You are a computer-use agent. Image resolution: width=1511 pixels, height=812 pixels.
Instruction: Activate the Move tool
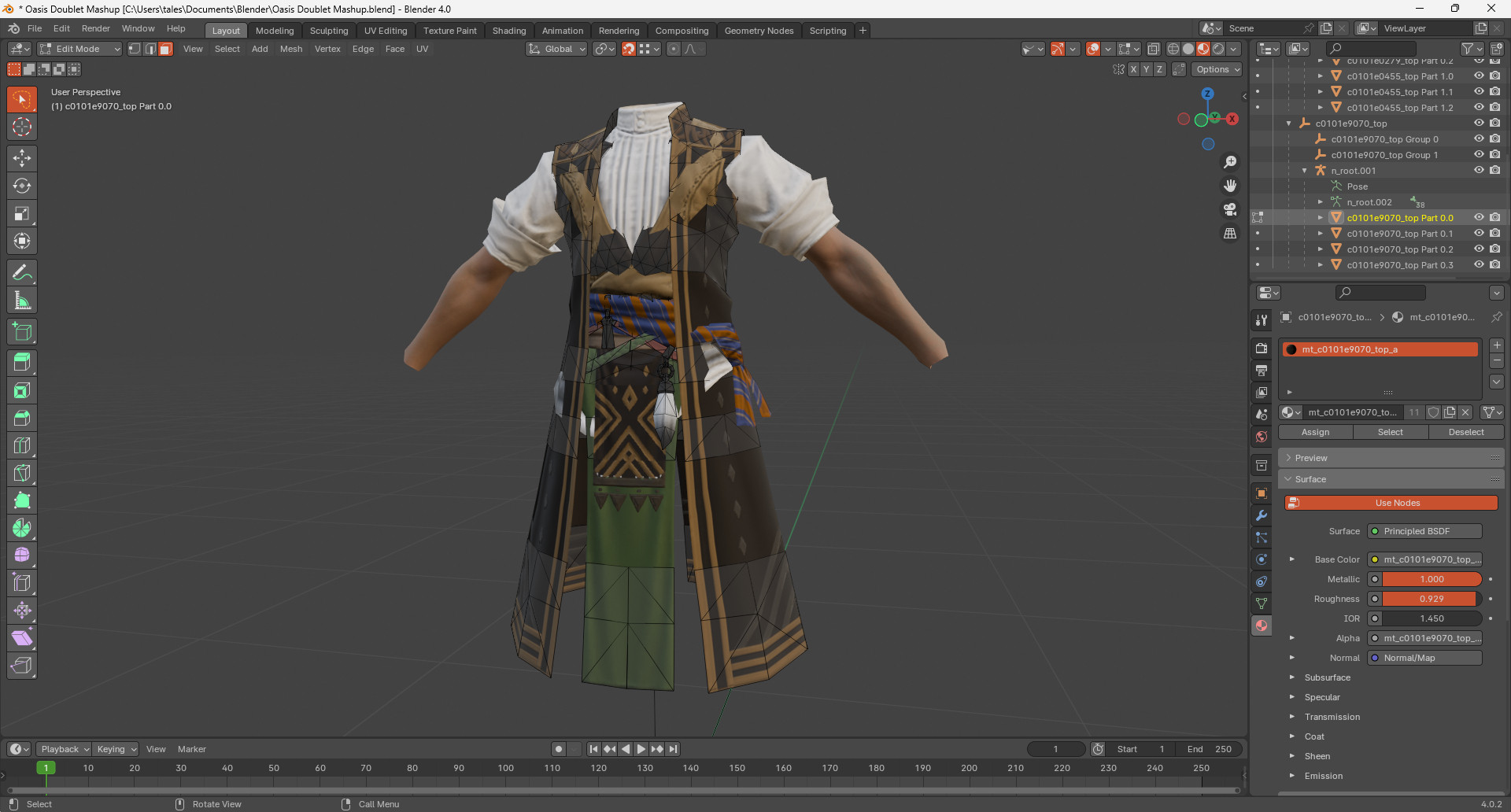[22, 158]
